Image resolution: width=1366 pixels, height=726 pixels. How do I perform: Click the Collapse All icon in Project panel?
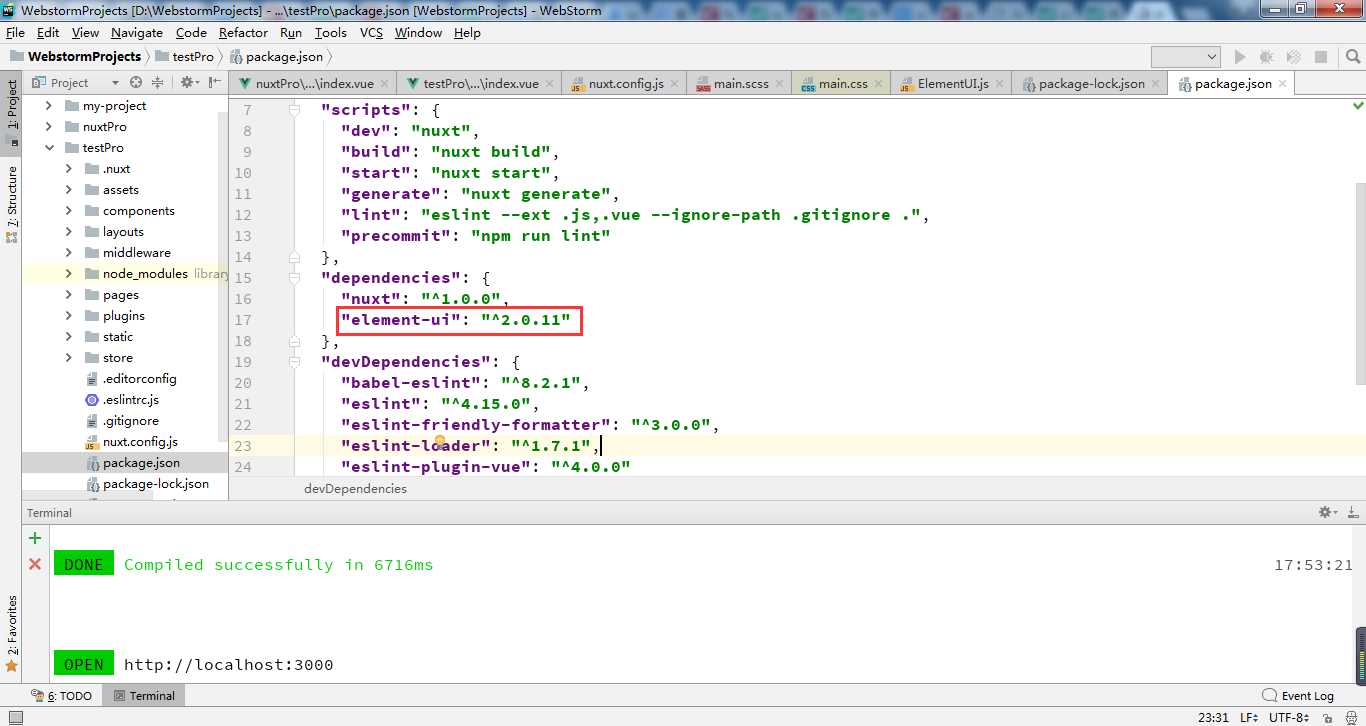[158, 83]
